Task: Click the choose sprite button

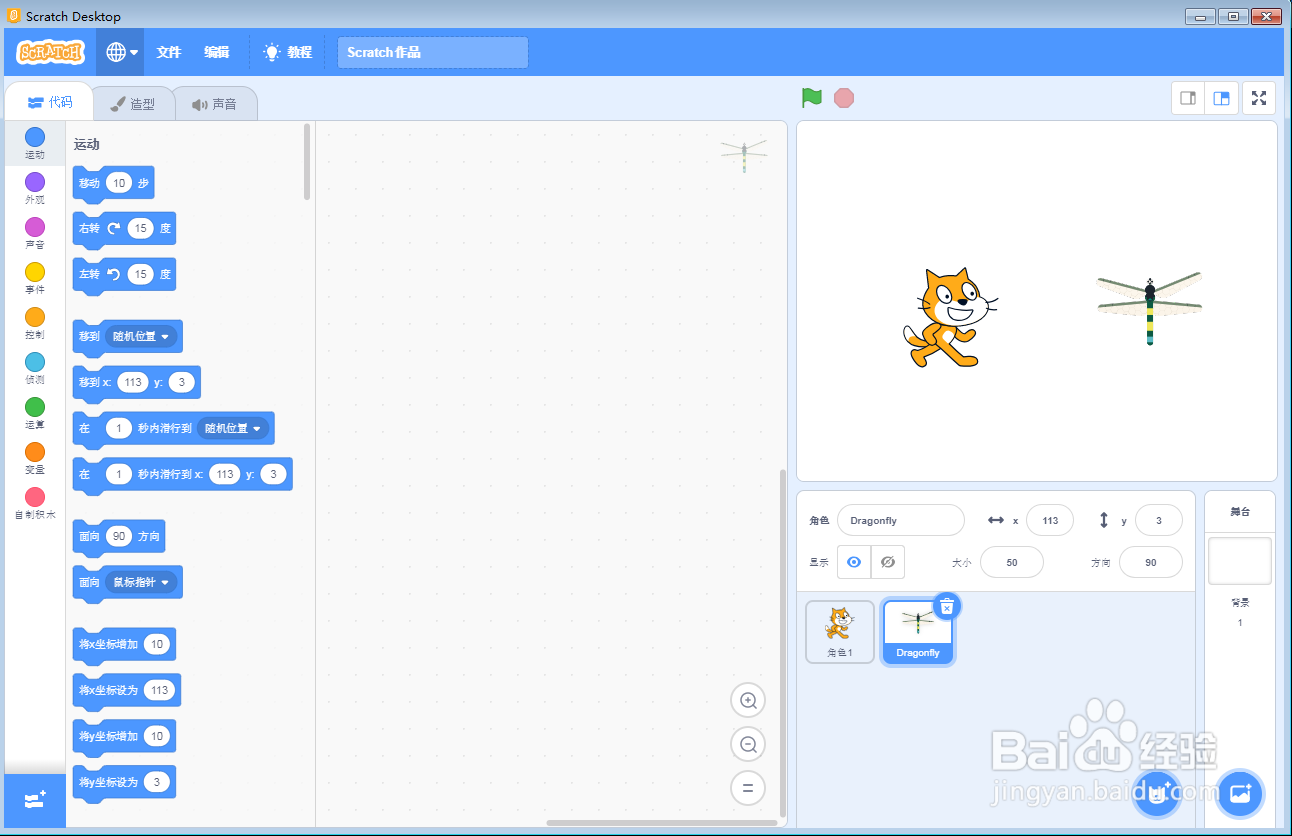Action: point(1157,794)
